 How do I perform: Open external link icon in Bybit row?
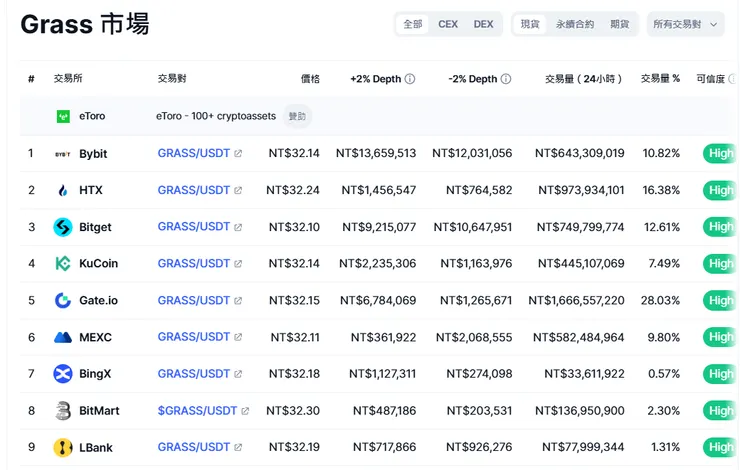click(x=238, y=153)
